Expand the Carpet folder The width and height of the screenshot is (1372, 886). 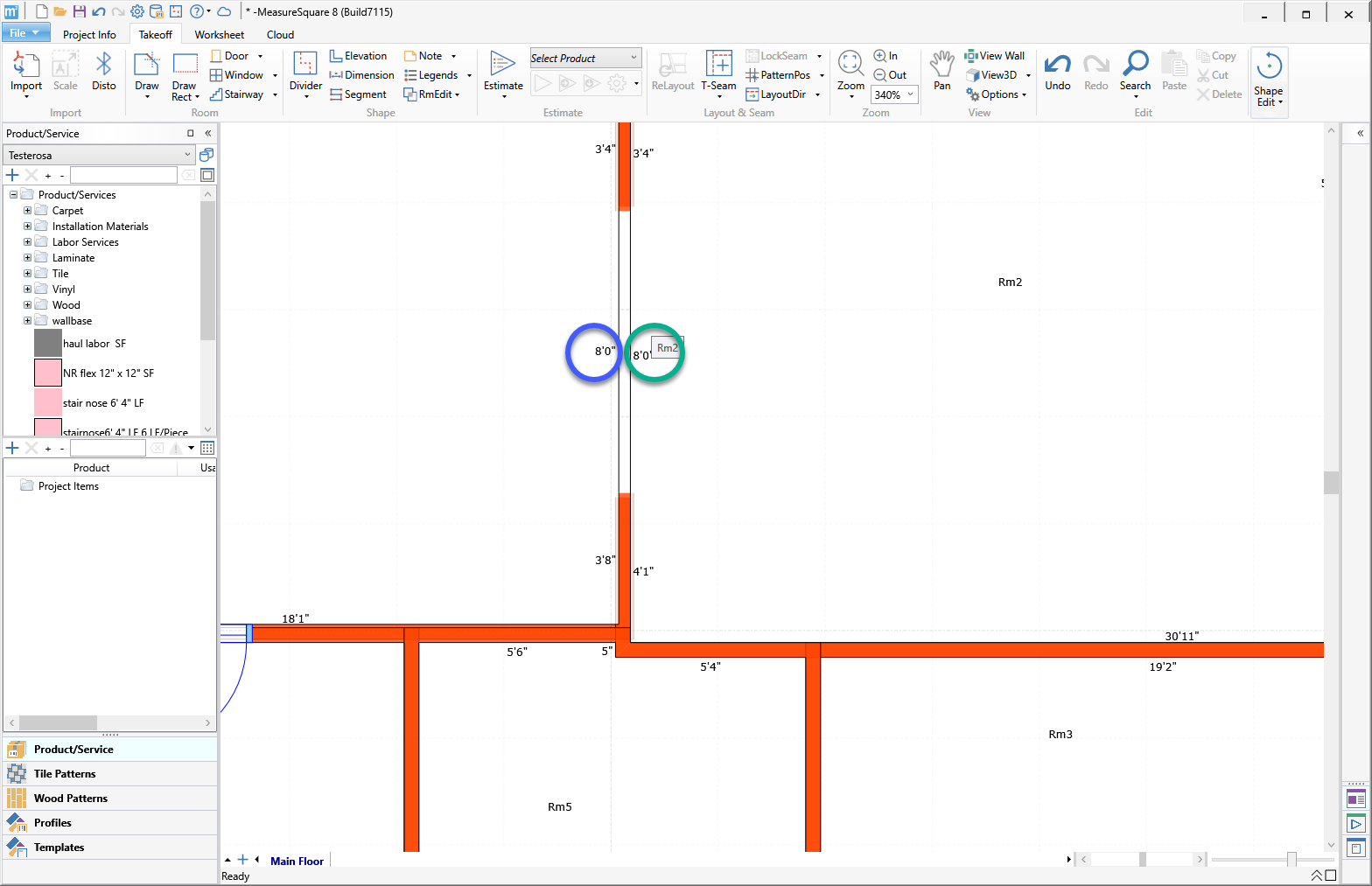27,211
